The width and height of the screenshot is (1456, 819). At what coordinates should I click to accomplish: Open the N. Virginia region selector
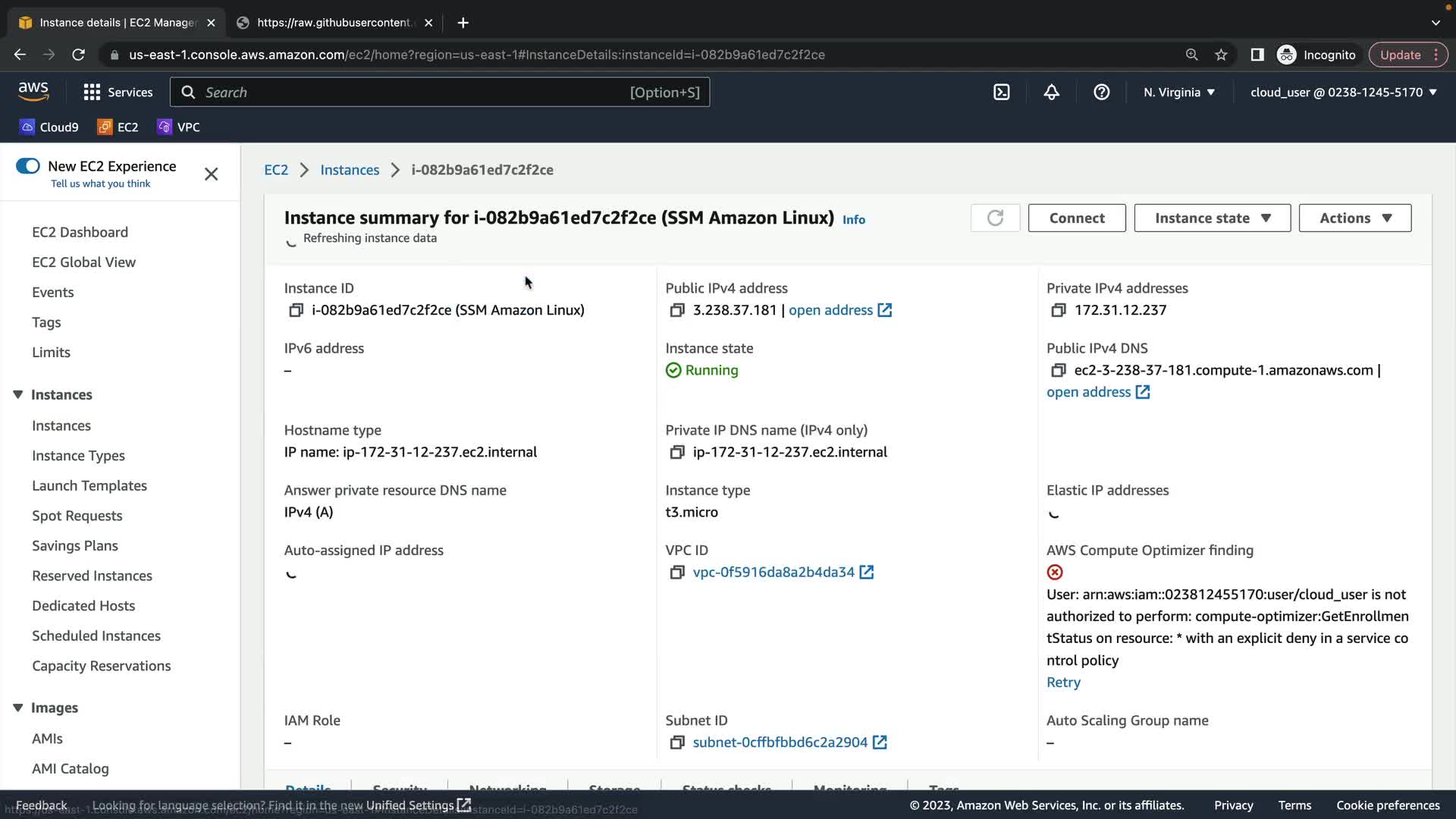(x=1179, y=93)
